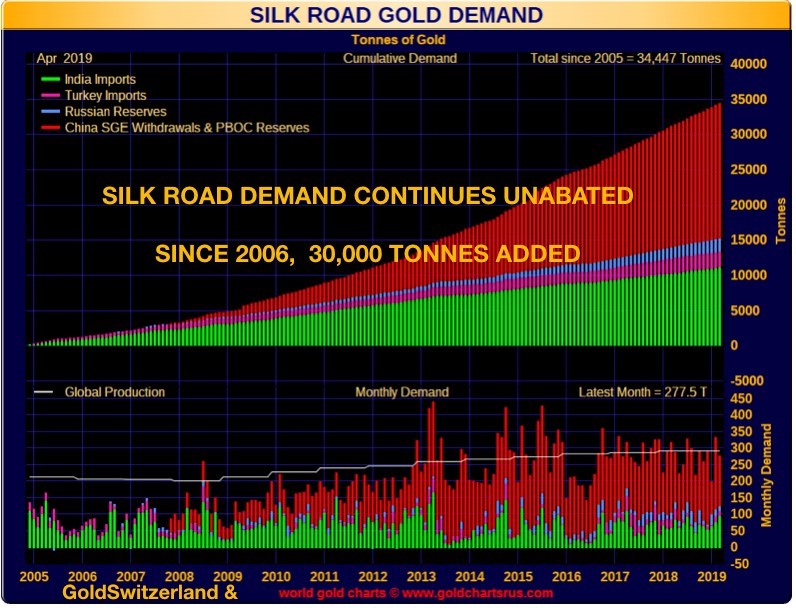The height and width of the screenshot is (608, 796).
Task: Click the Cumulative Demand chart label
Action: (x=399, y=58)
